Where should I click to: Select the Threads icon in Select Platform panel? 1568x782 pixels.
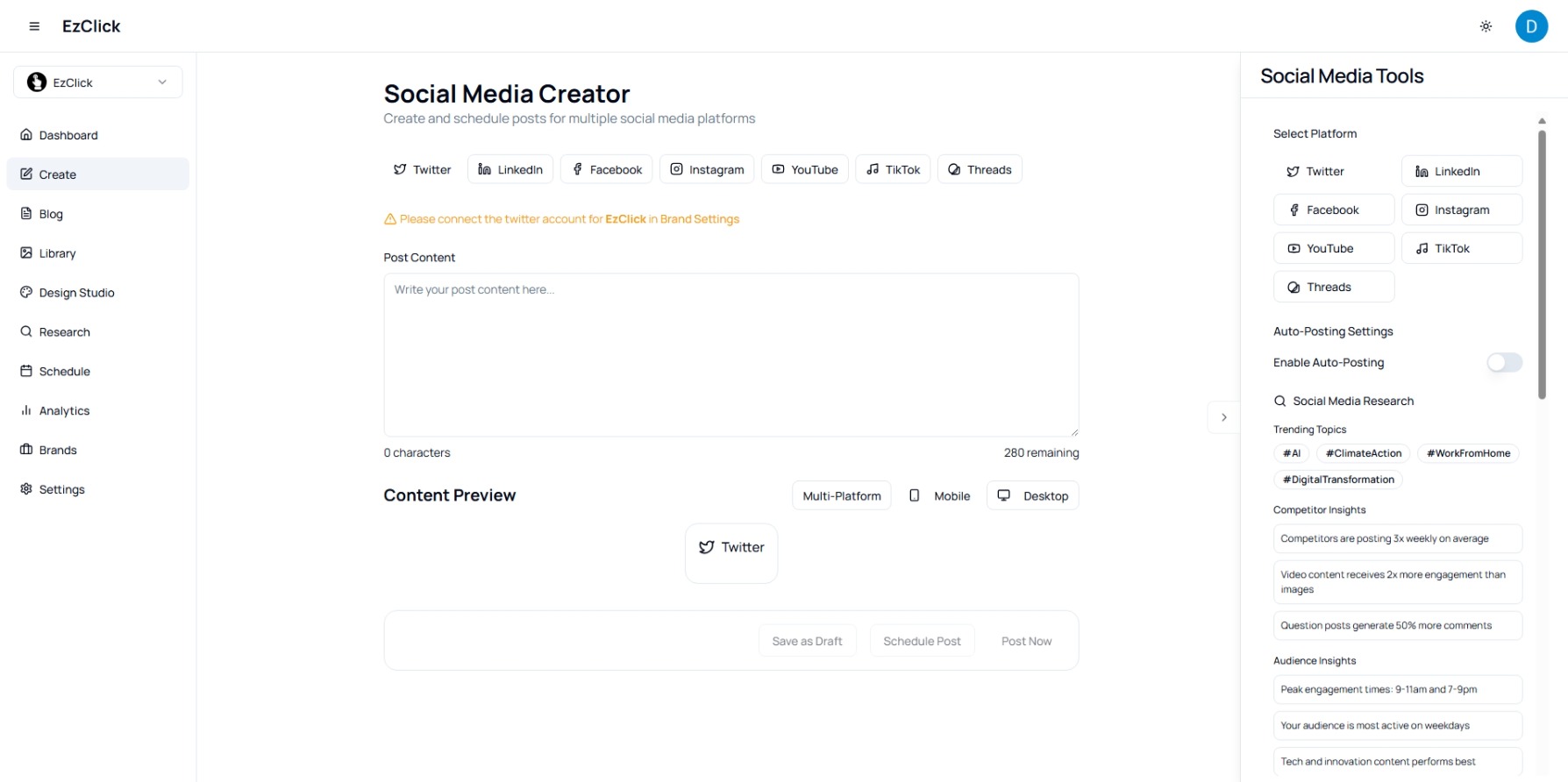pos(1294,288)
